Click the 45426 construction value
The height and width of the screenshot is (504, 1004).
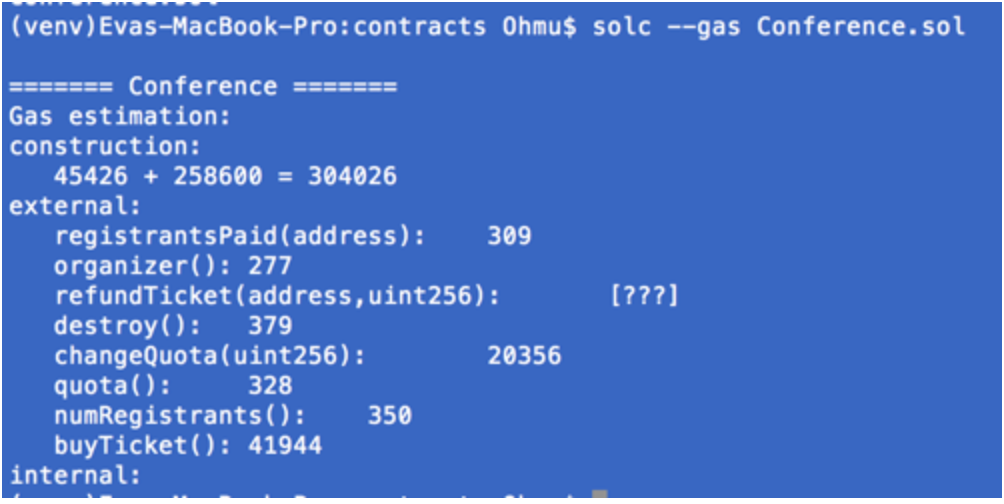pyautogui.click(x=90, y=177)
